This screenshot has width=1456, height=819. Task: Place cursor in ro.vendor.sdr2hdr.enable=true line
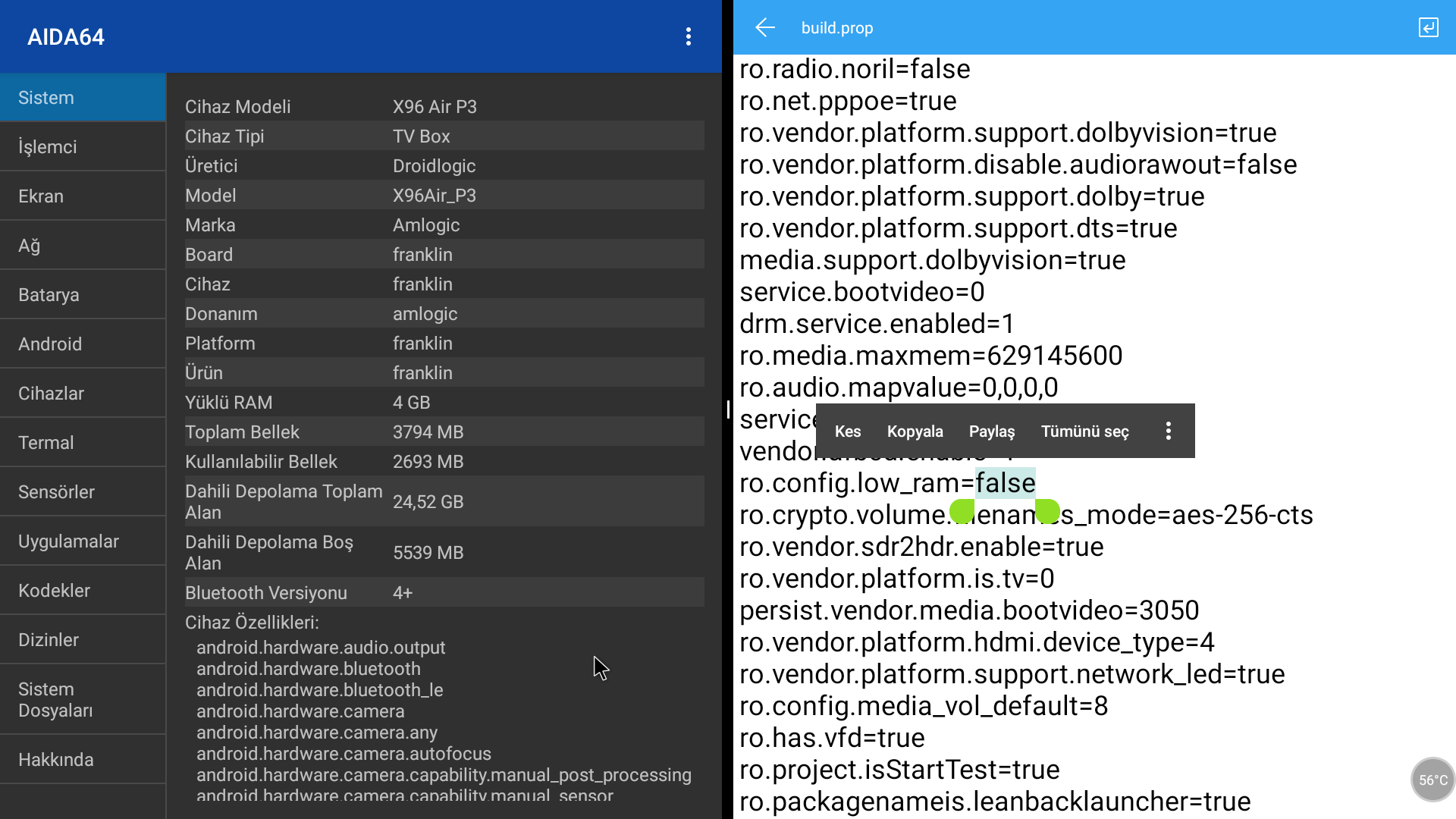pos(921,547)
